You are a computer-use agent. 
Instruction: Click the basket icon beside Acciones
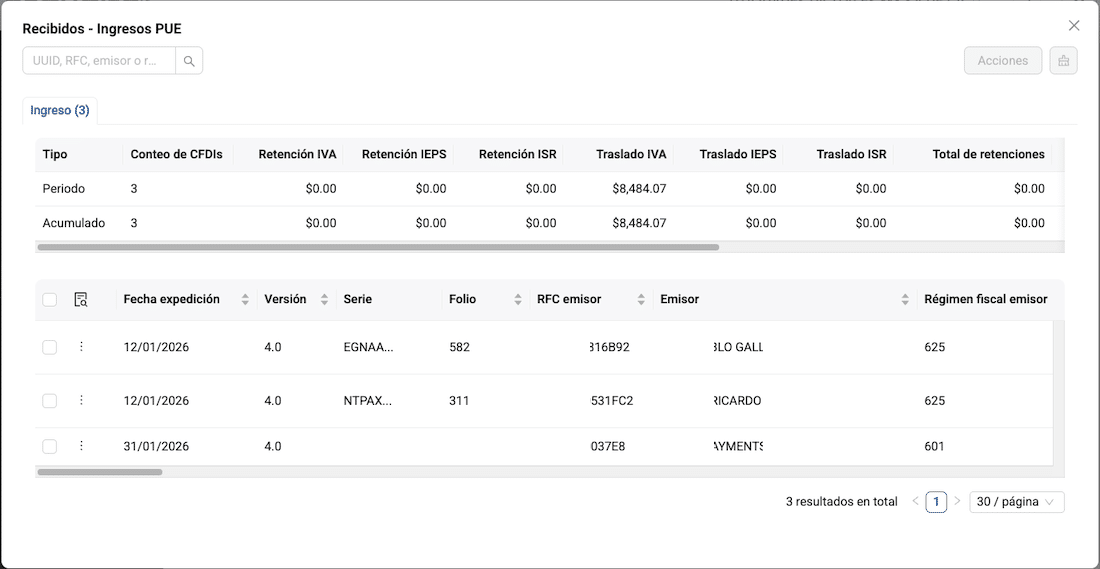point(1064,61)
